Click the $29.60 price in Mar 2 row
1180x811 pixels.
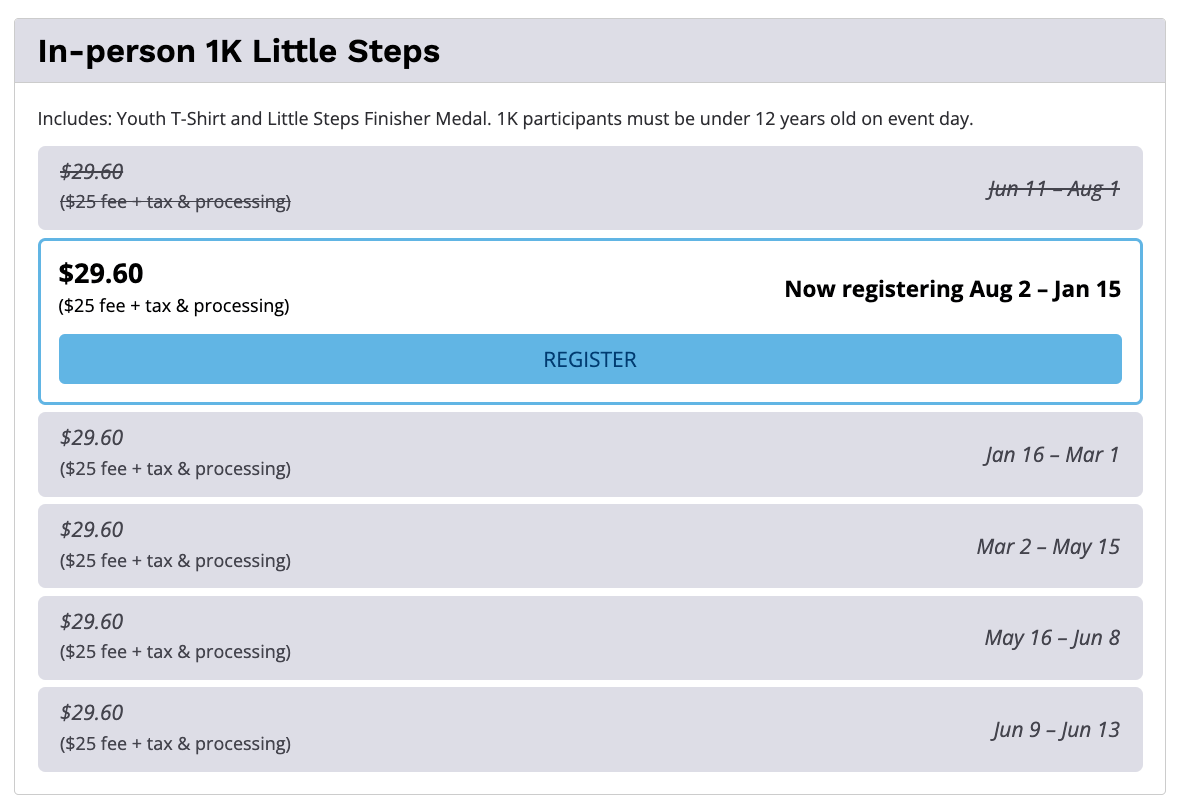(92, 529)
